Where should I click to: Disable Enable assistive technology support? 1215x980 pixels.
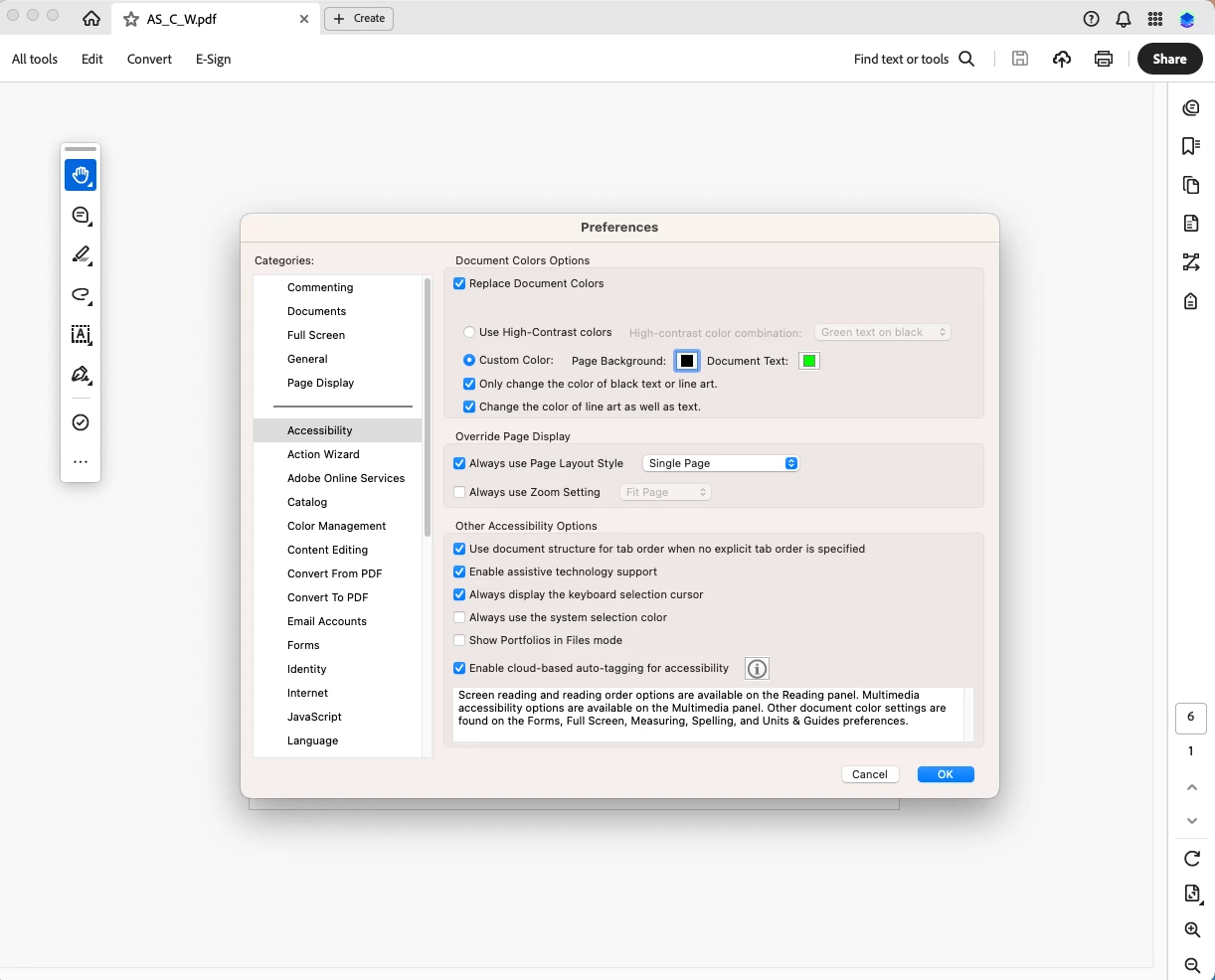[459, 572]
